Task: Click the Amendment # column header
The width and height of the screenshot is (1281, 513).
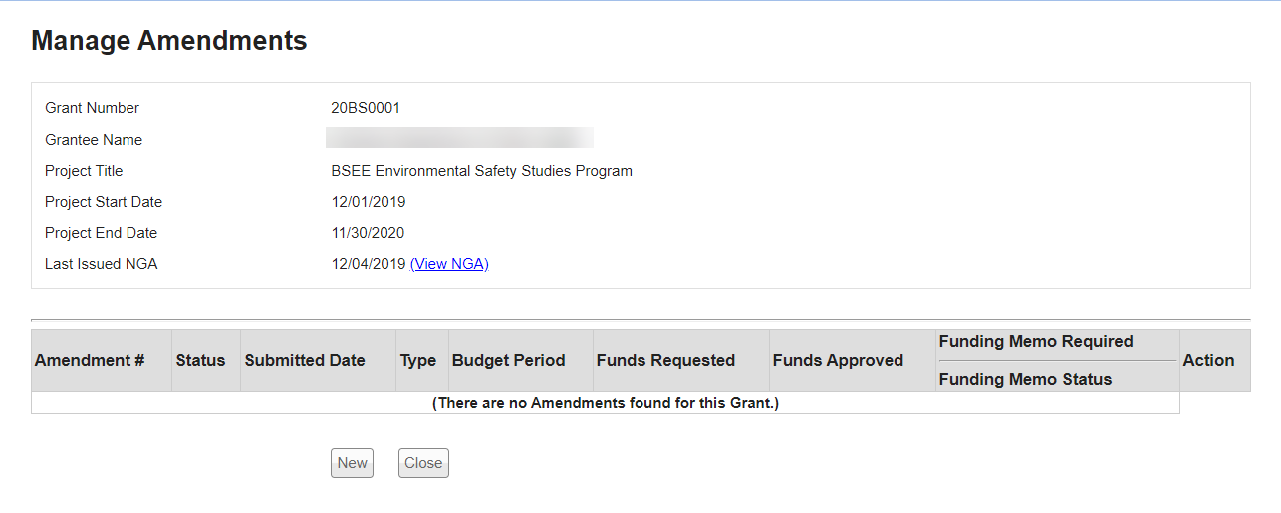Action: coord(90,360)
